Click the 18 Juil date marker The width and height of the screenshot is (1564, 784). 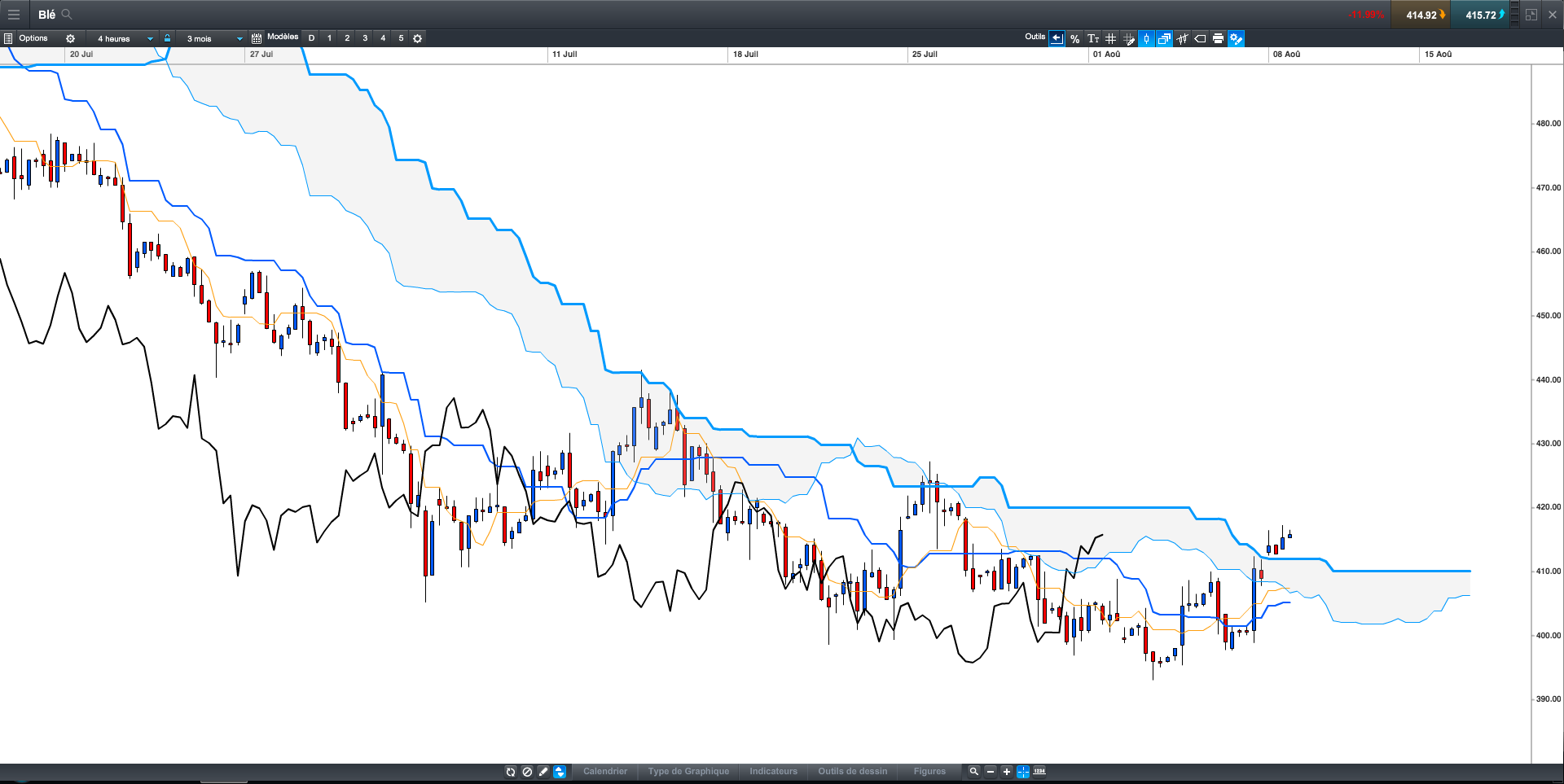click(745, 55)
